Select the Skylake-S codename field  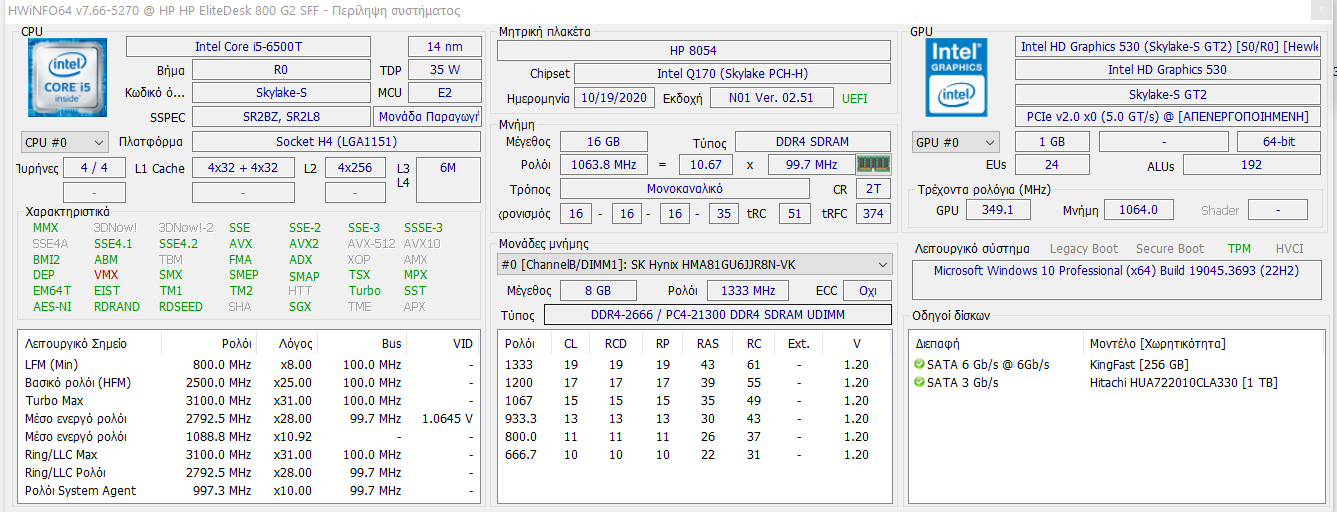281,93
